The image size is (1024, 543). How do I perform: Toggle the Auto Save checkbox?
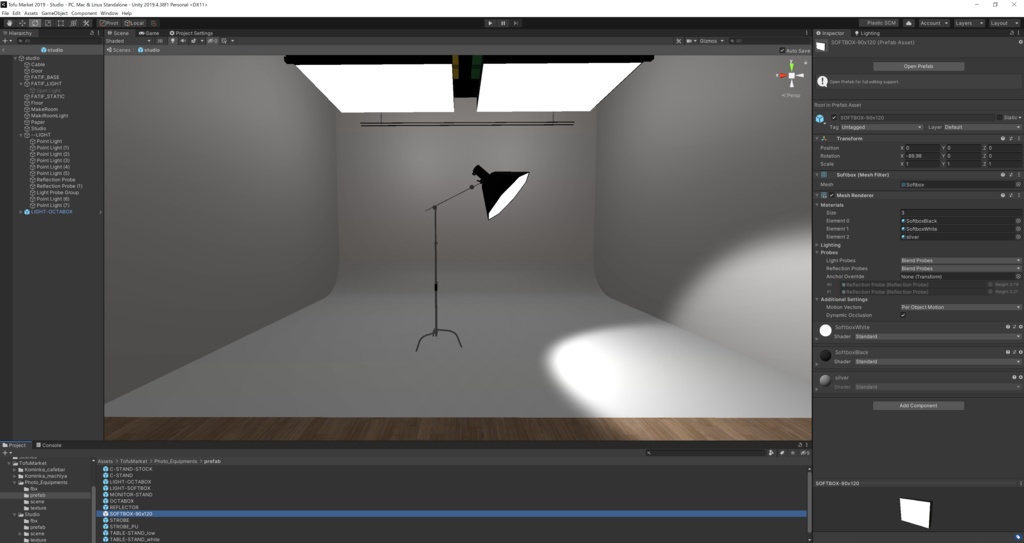pos(782,50)
